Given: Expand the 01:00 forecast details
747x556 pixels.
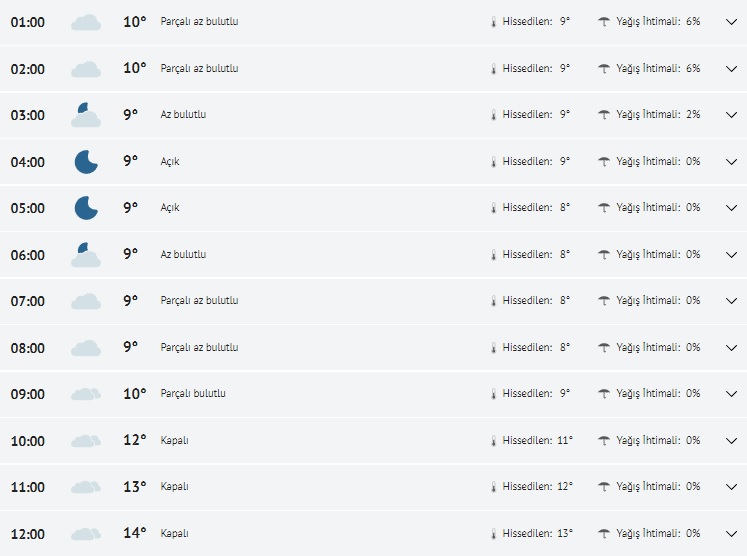Looking at the screenshot, I should 731,22.
